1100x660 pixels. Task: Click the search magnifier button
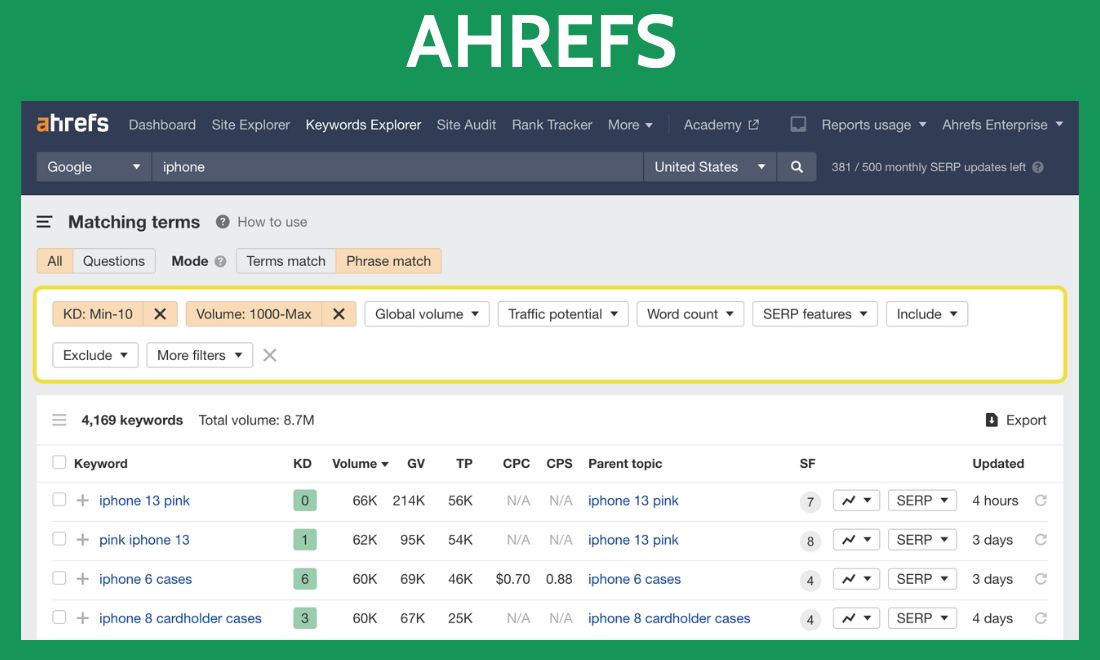tap(796, 167)
